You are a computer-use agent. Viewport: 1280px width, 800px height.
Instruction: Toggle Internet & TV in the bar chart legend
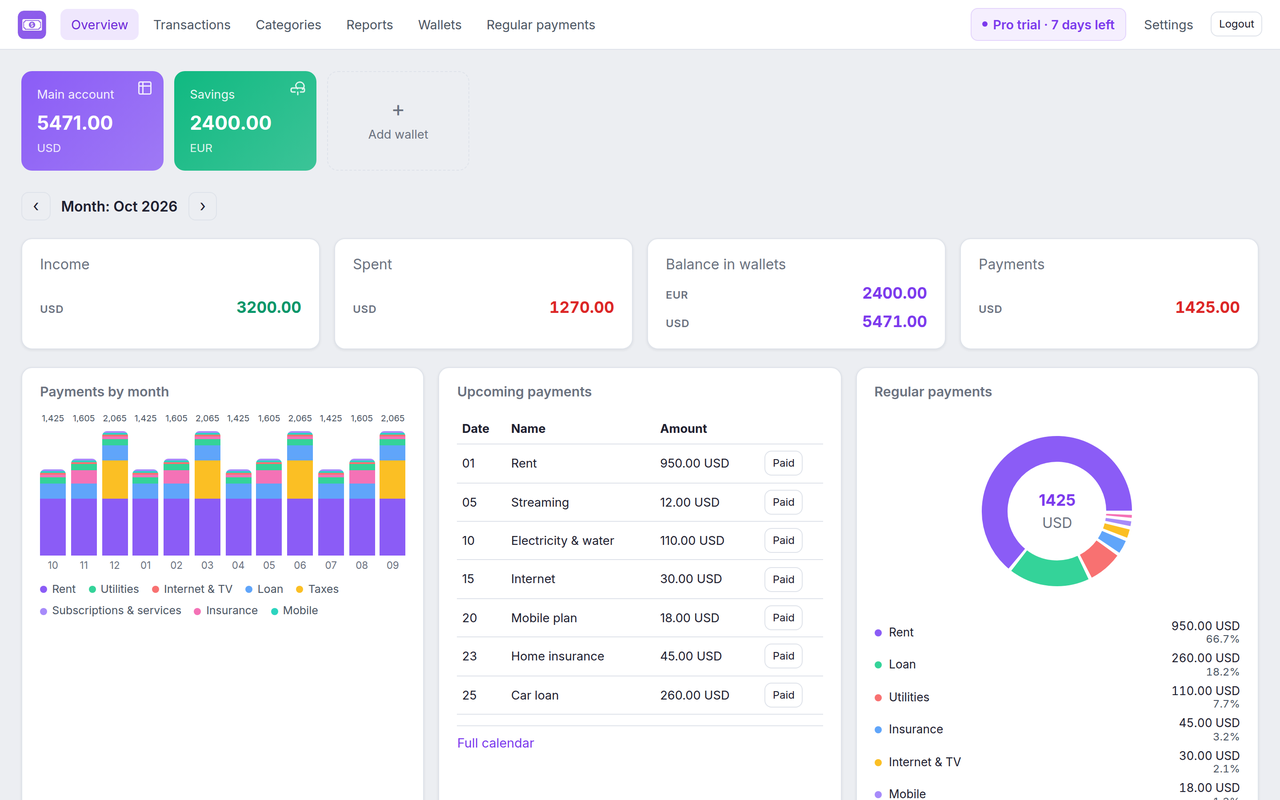192,589
